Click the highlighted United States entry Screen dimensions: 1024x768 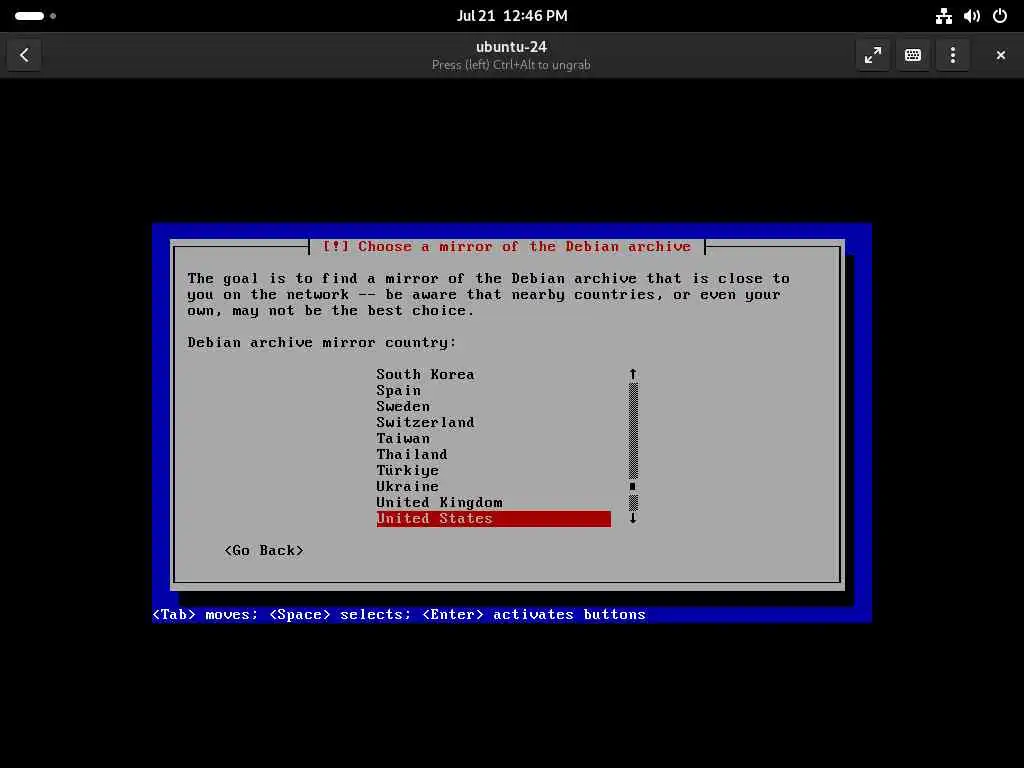point(494,519)
